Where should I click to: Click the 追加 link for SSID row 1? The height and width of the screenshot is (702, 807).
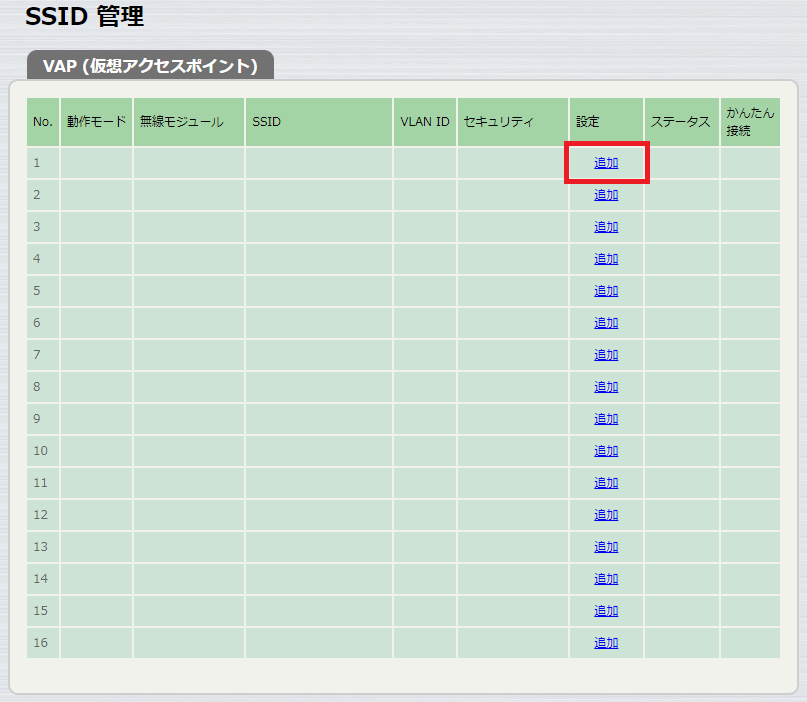(605, 162)
